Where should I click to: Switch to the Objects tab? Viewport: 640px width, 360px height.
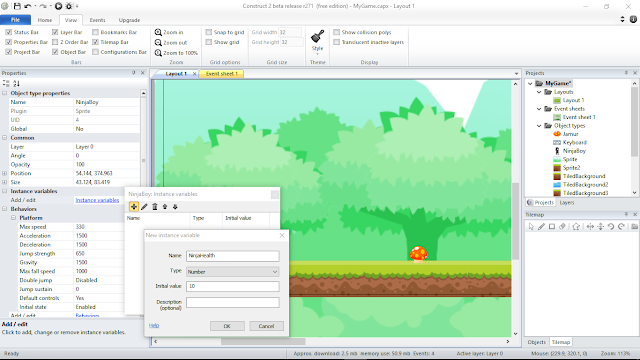click(x=536, y=342)
